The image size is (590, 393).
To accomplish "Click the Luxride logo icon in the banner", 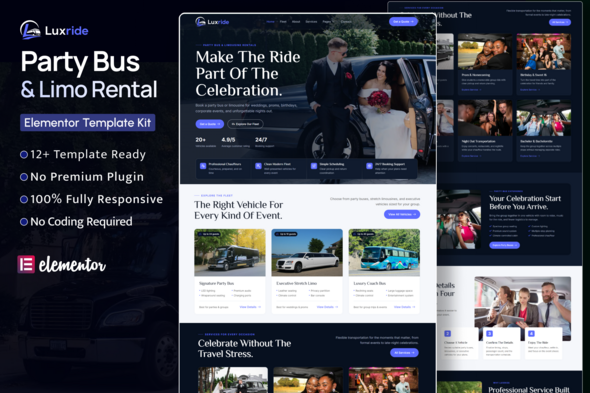I will [x=30, y=30].
